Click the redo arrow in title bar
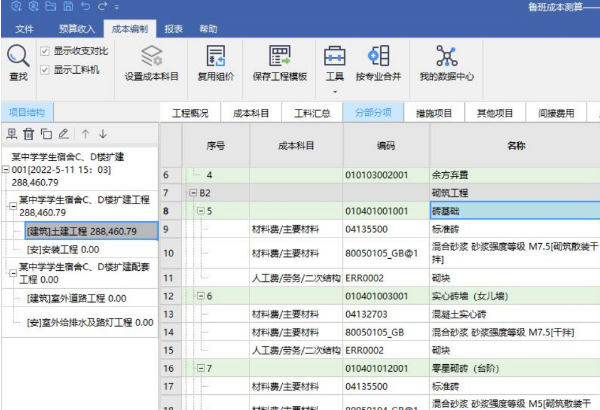The height and width of the screenshot is (410, 600). (x=102, y=6)
